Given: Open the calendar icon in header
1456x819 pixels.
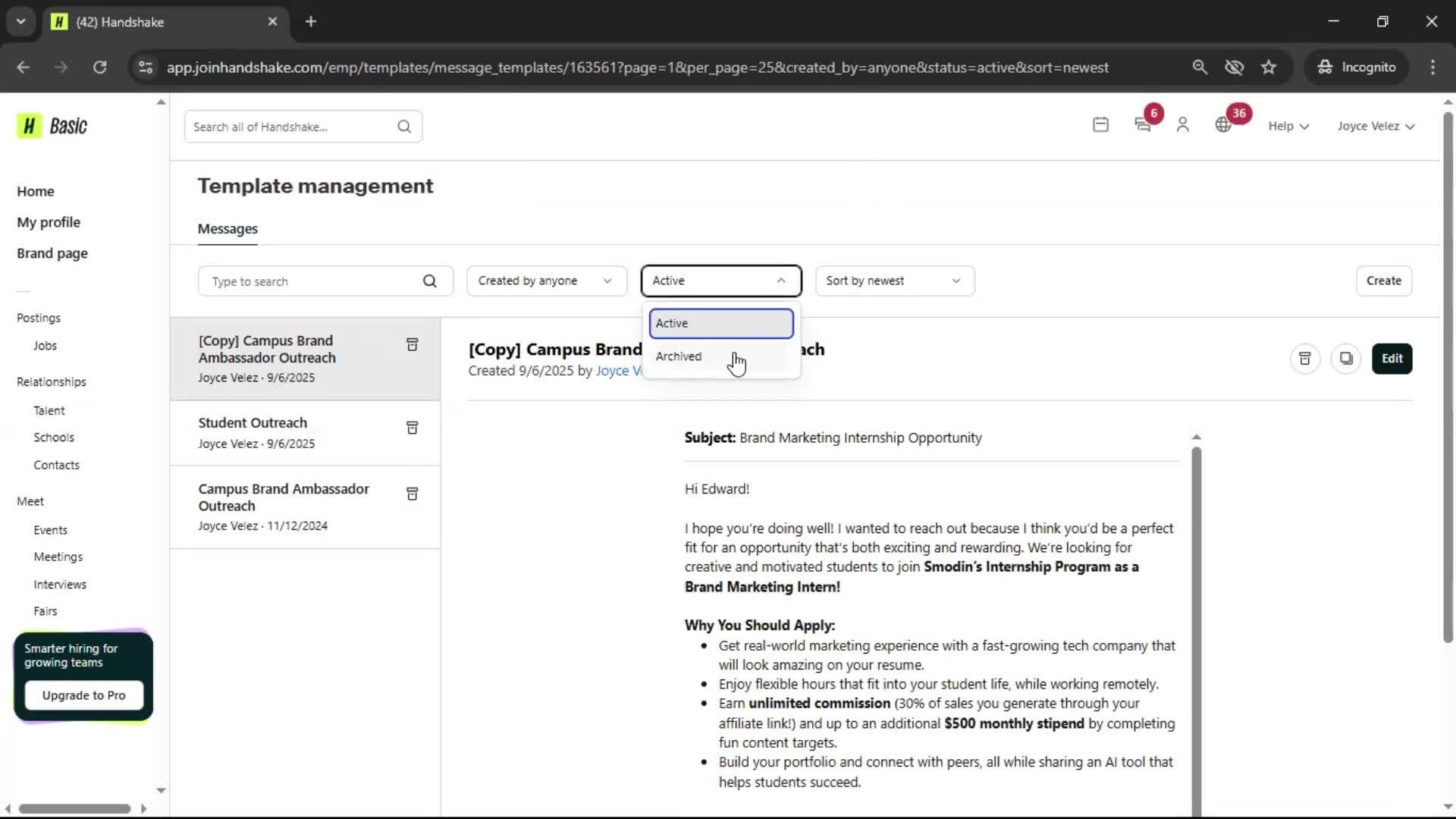Looking at the screenshot, I should 1100,125.
